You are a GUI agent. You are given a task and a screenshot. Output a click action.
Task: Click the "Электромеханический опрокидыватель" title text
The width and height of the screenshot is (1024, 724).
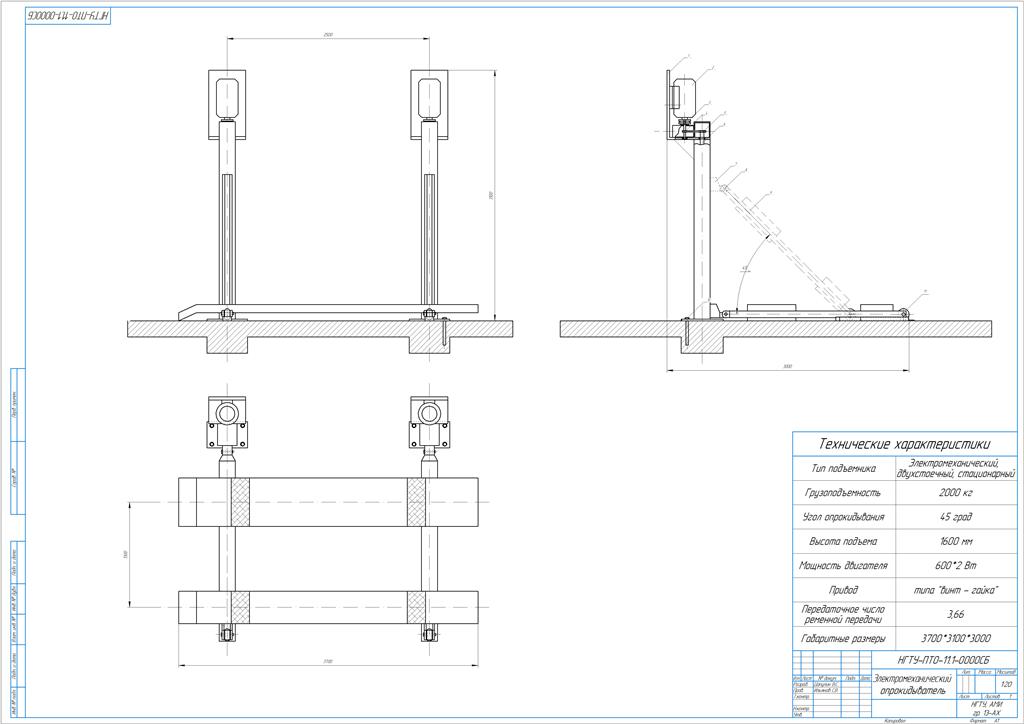[913, 685]
